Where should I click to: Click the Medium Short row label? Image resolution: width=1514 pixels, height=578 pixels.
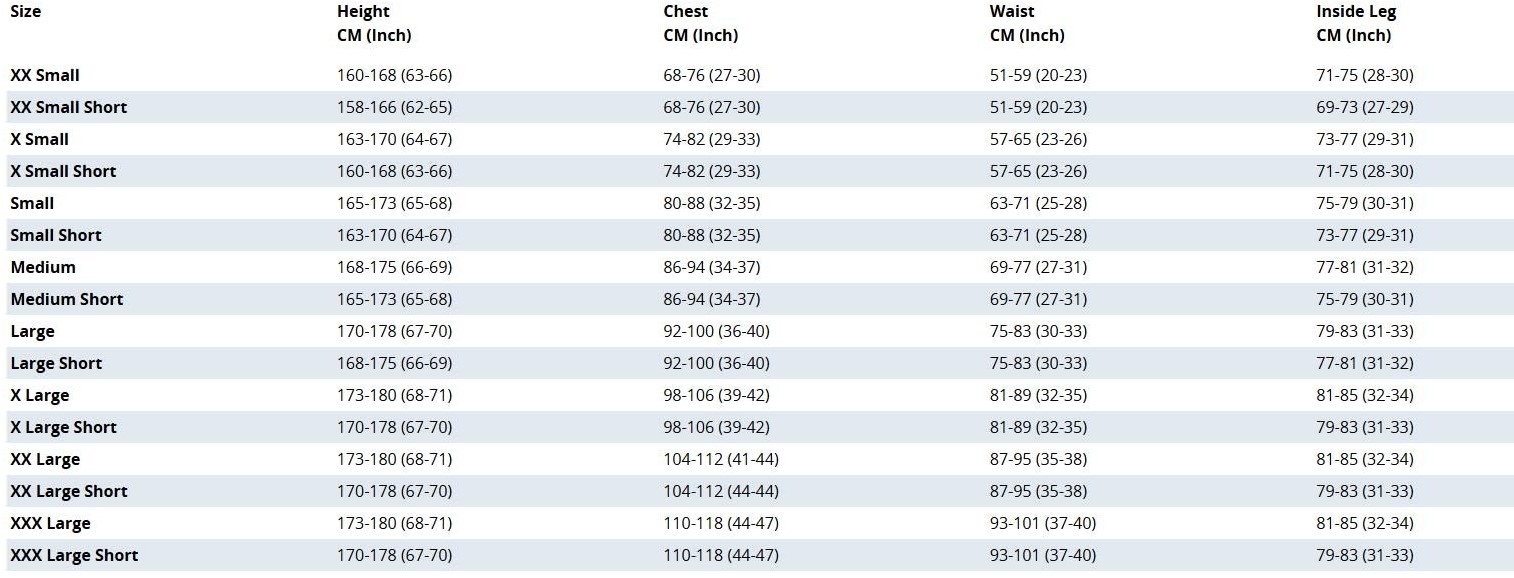coord(67,299)
